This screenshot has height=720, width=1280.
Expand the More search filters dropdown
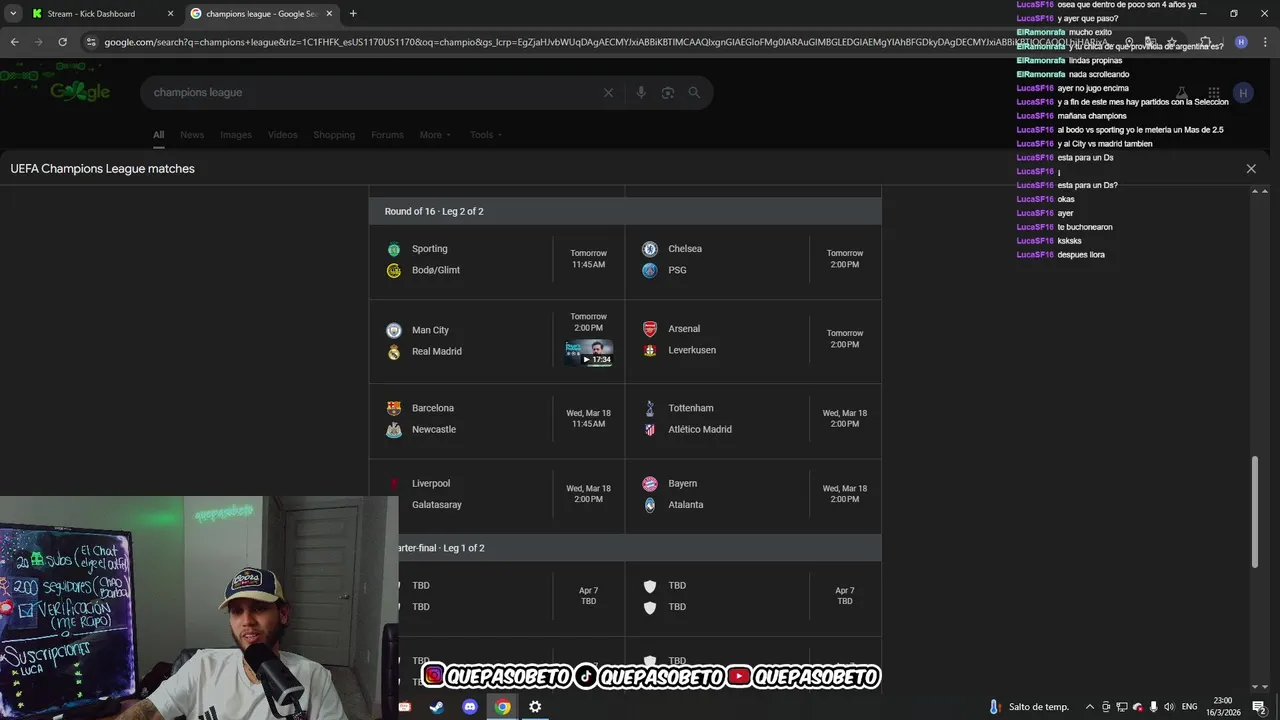[435, 135]
